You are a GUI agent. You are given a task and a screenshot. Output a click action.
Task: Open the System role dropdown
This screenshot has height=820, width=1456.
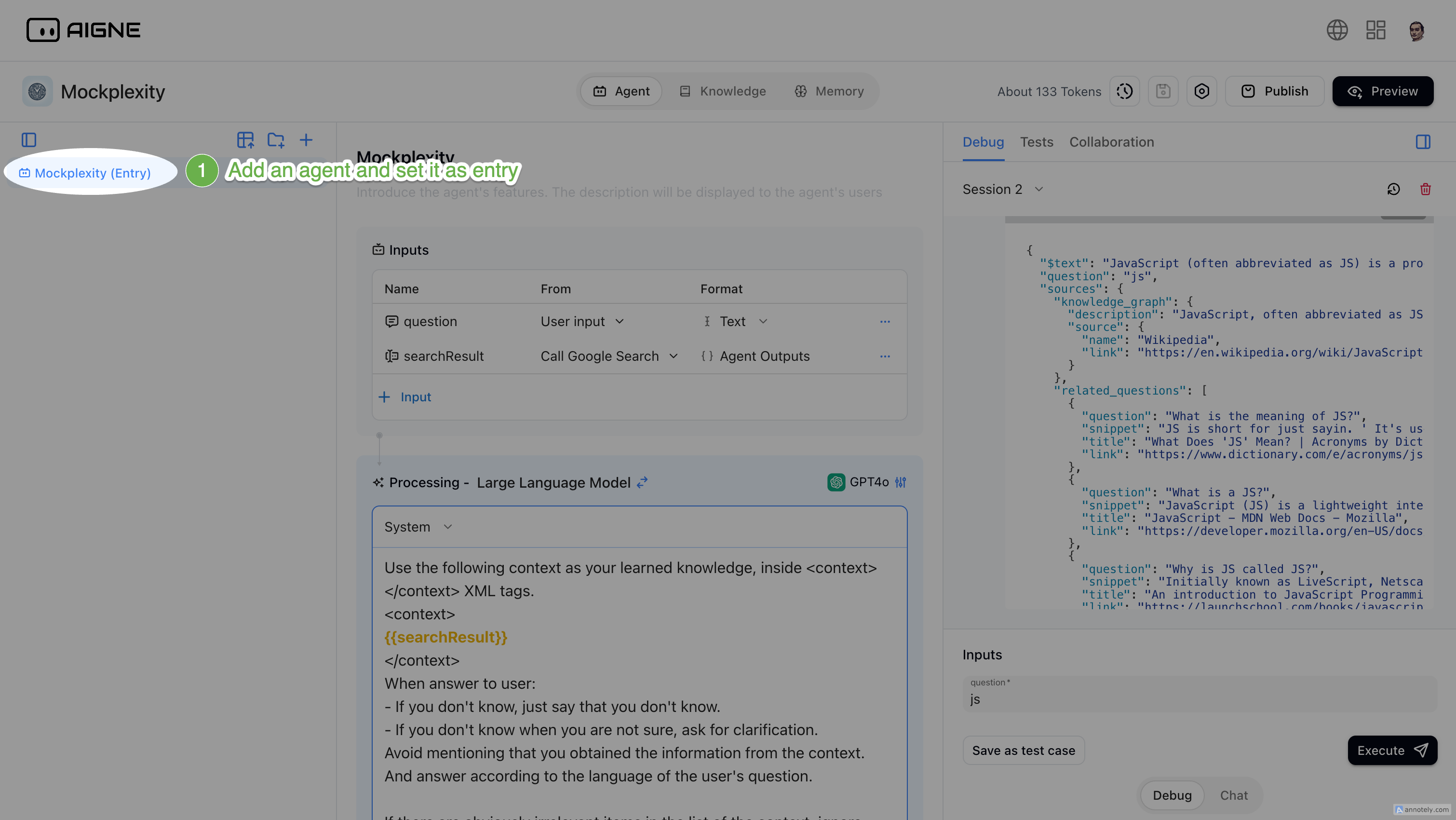pyautogui.click(x=418, y=527)
